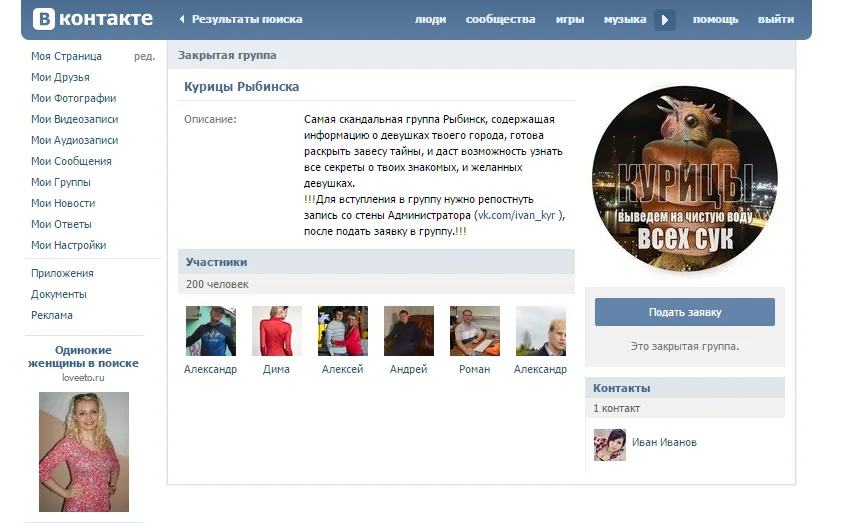Open the loveeto.ru ad photo

[84, 452]
